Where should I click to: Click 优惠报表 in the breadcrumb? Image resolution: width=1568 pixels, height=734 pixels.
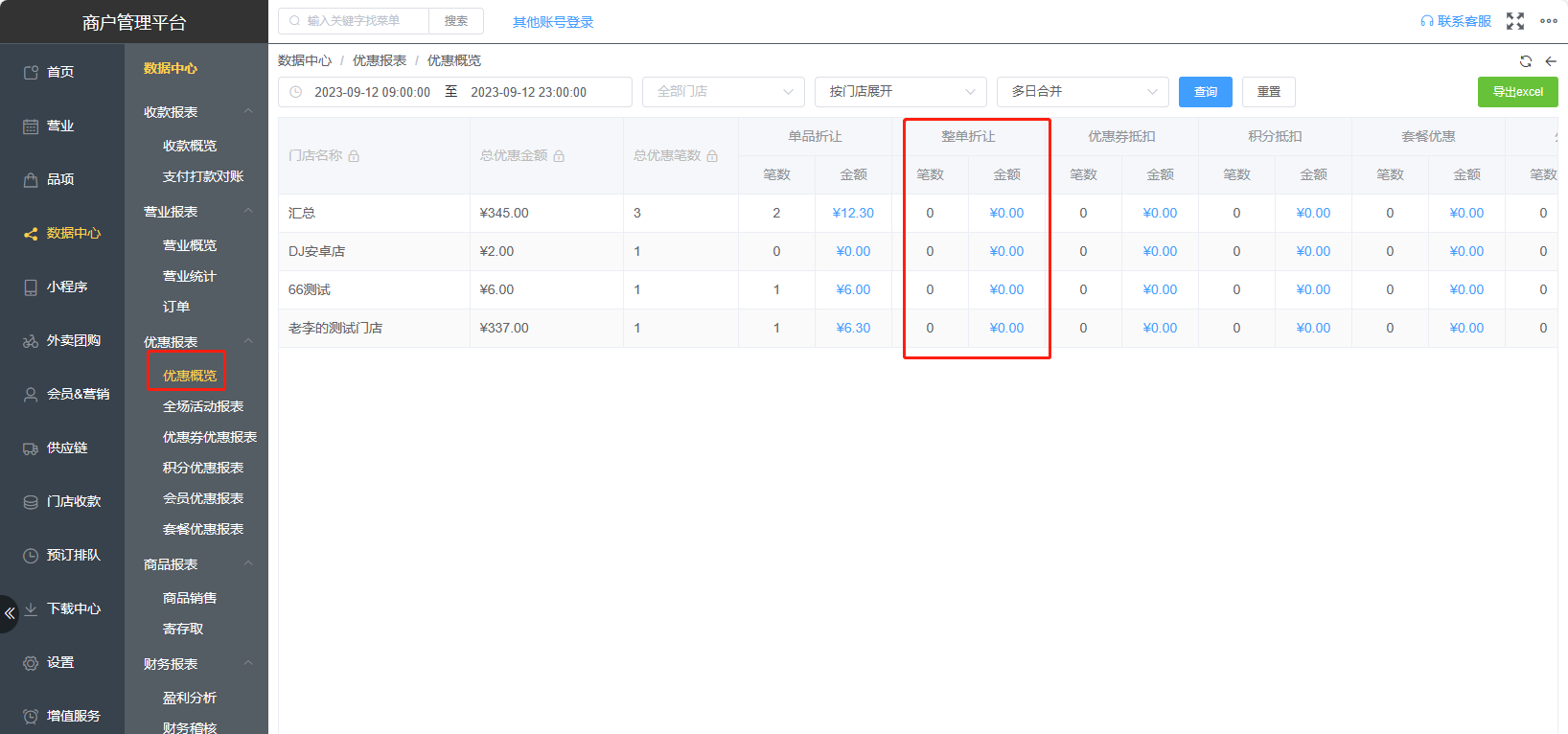click(x=380, y=60)
